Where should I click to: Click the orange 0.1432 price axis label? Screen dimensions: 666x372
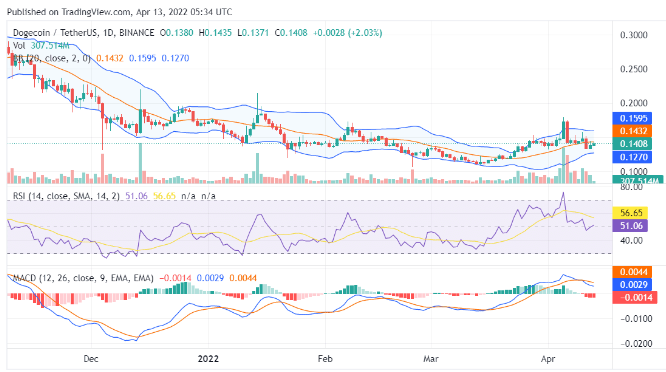(632, 131)
